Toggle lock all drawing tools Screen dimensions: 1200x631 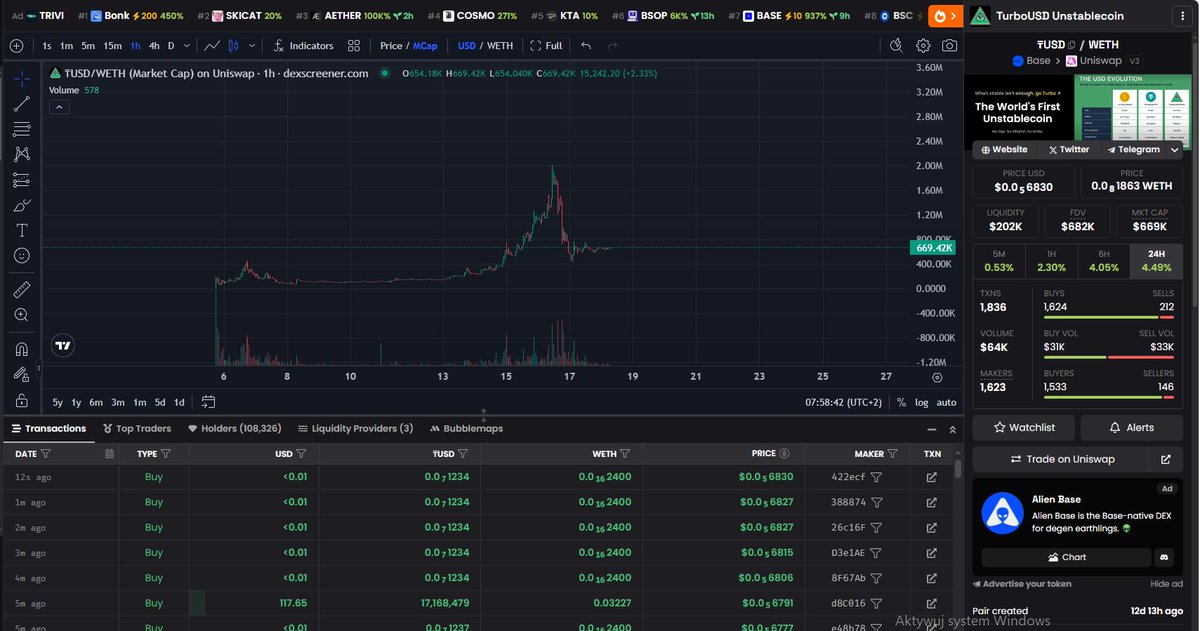[x=21, y=400]
